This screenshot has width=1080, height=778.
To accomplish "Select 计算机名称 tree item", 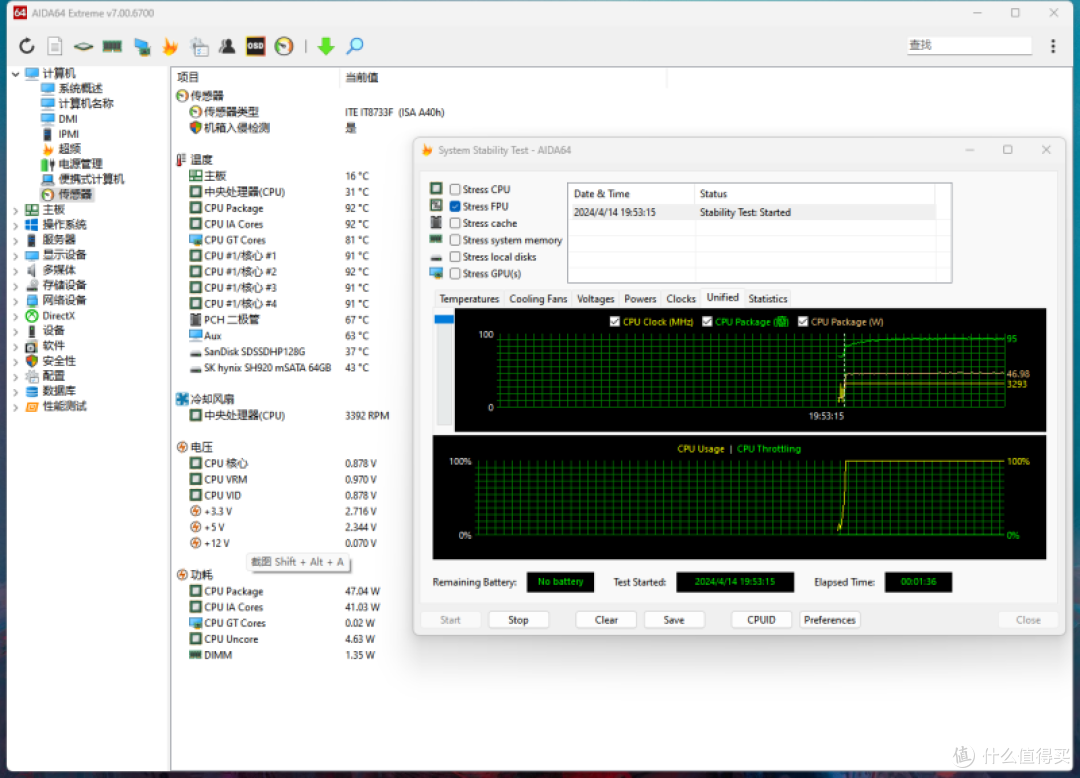I will click(x=85, y=103).
